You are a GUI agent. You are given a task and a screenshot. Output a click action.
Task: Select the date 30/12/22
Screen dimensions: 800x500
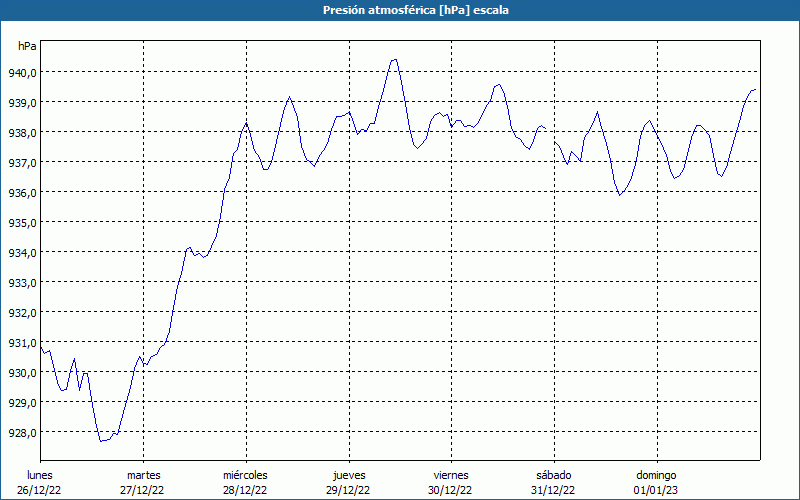coord(450,490)
